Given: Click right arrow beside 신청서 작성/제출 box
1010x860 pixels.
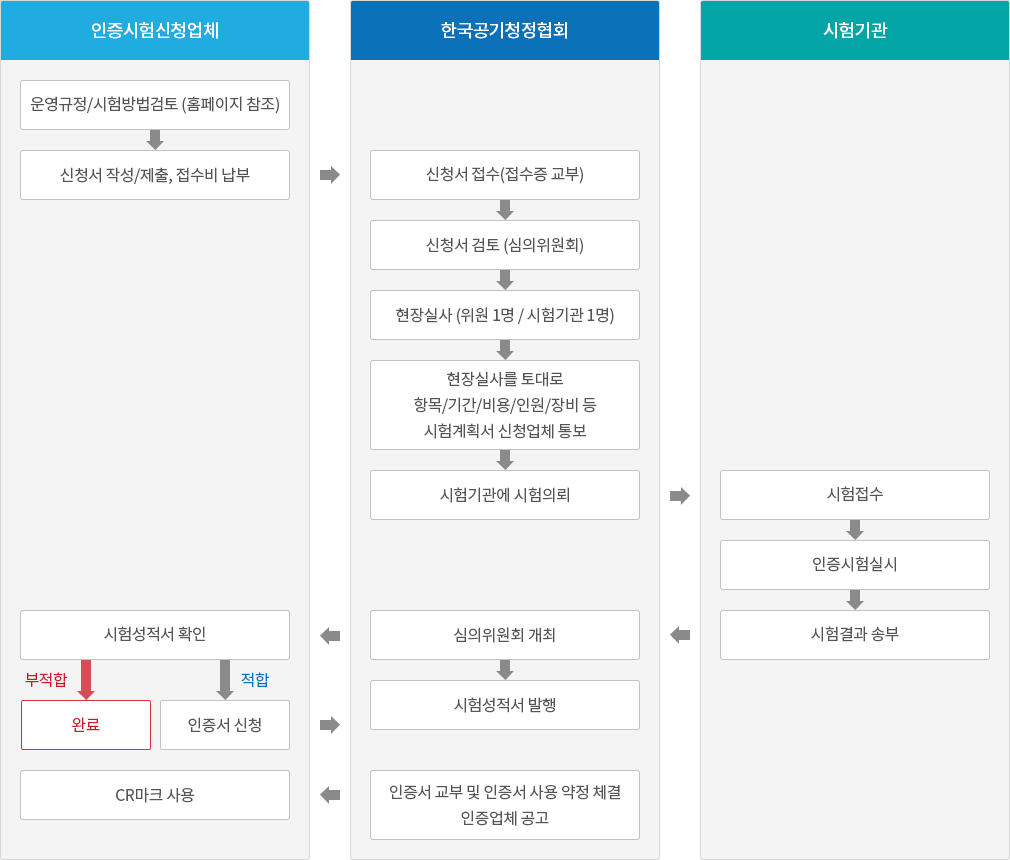Looking at the screenshot, I should point(330,175).
